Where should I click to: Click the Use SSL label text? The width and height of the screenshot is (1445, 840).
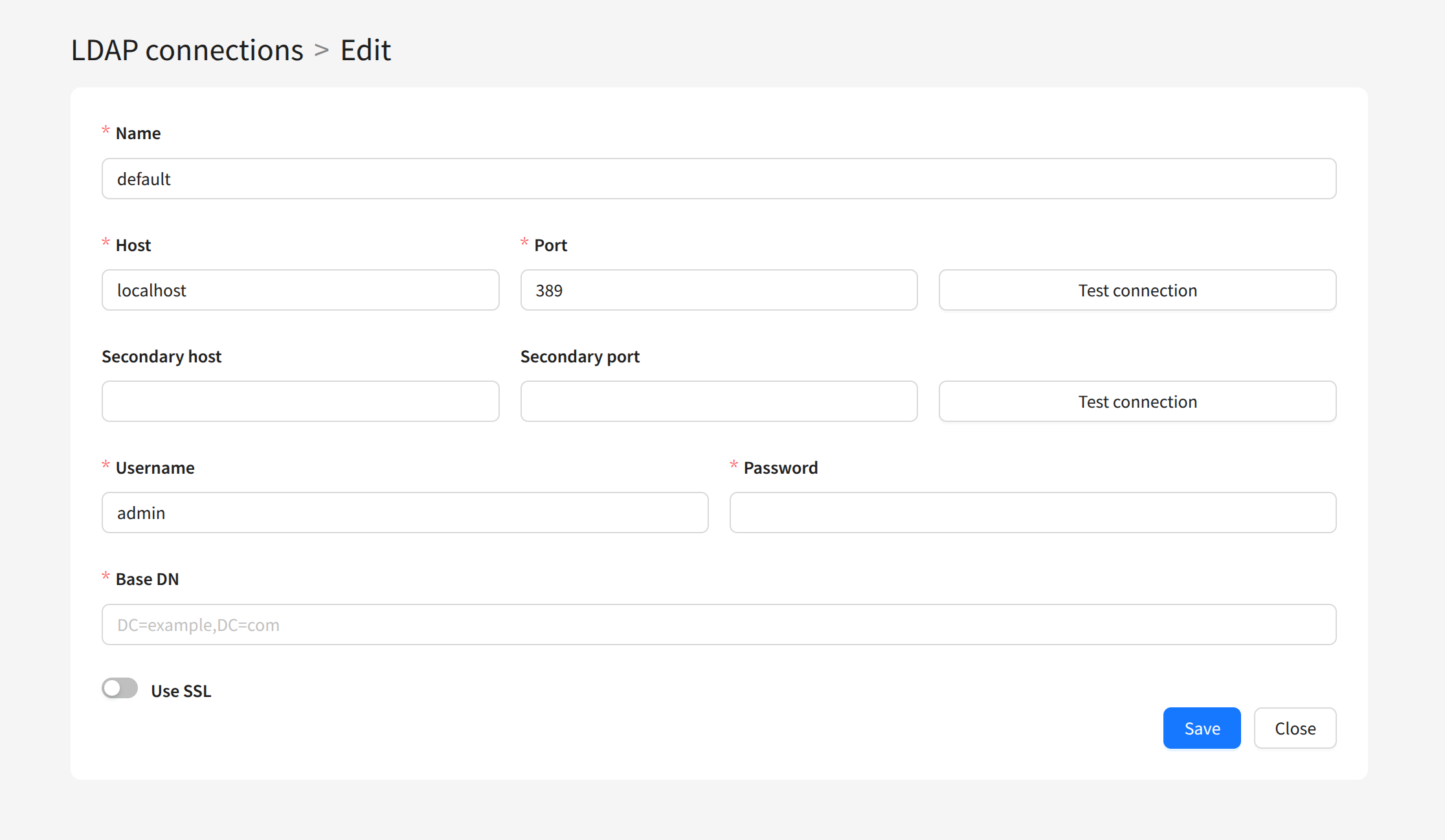pos(181,691)
